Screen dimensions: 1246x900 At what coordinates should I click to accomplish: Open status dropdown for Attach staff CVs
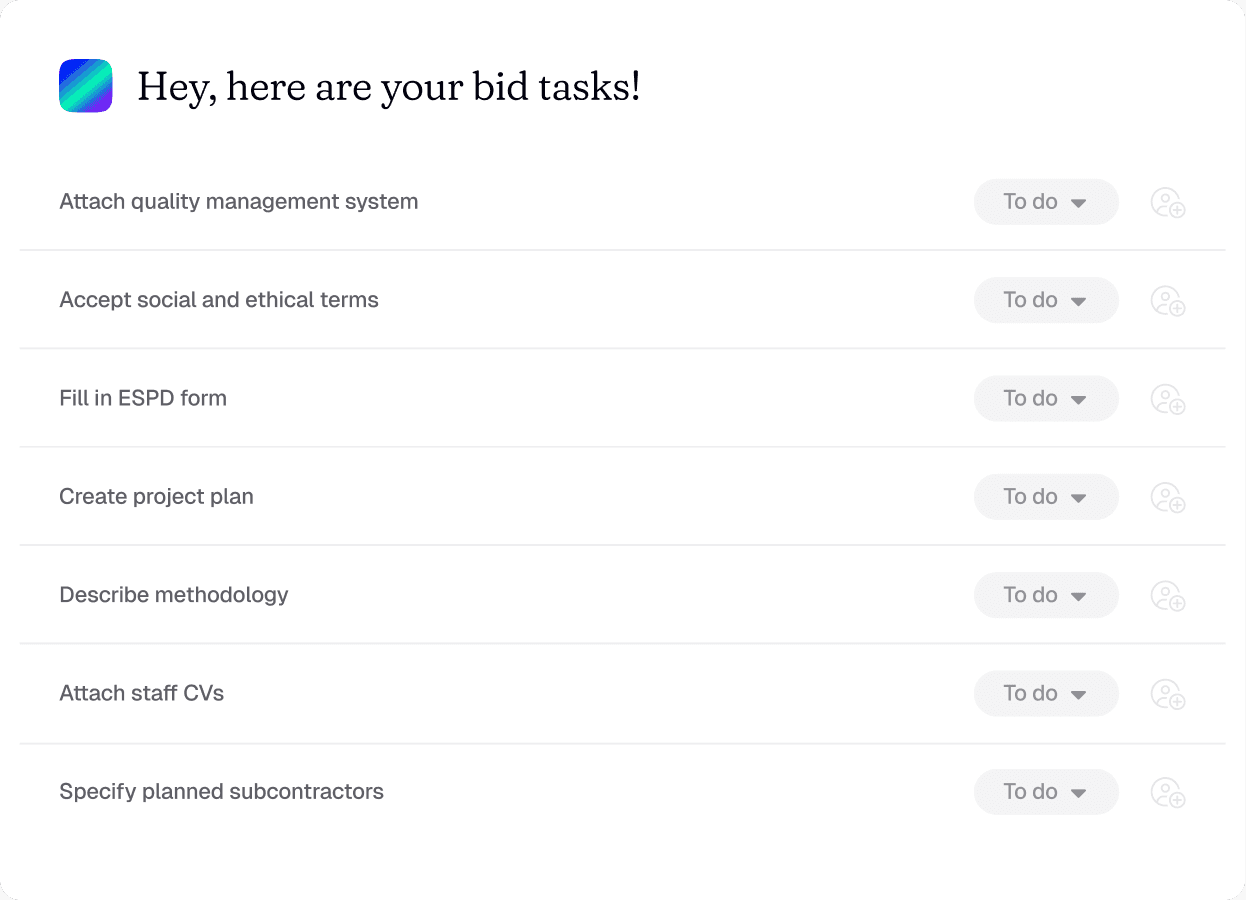[x=1045, y=693]
